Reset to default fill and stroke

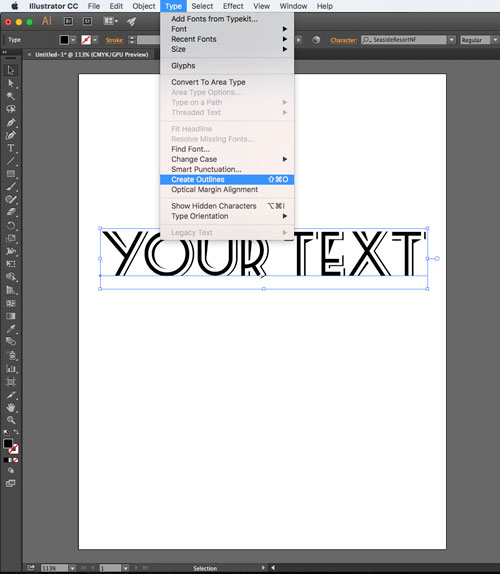6,432
